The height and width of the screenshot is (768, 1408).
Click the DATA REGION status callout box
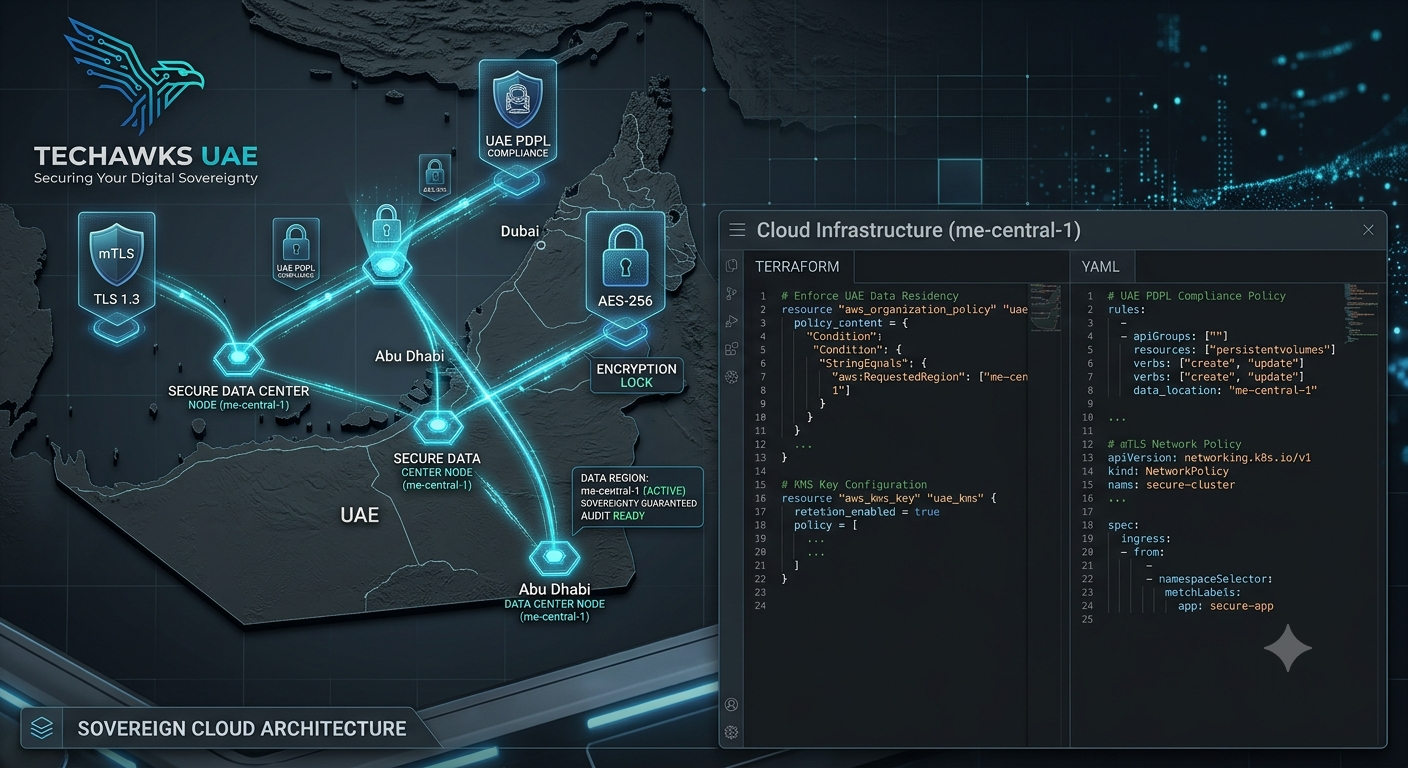[x=638, y=497]
